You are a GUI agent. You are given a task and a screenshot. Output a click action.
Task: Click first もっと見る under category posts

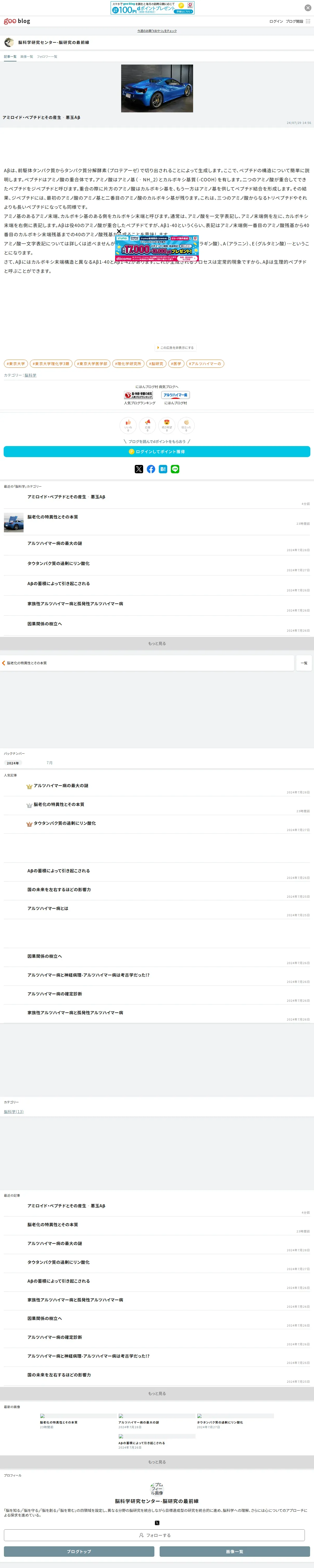point(157,643)
